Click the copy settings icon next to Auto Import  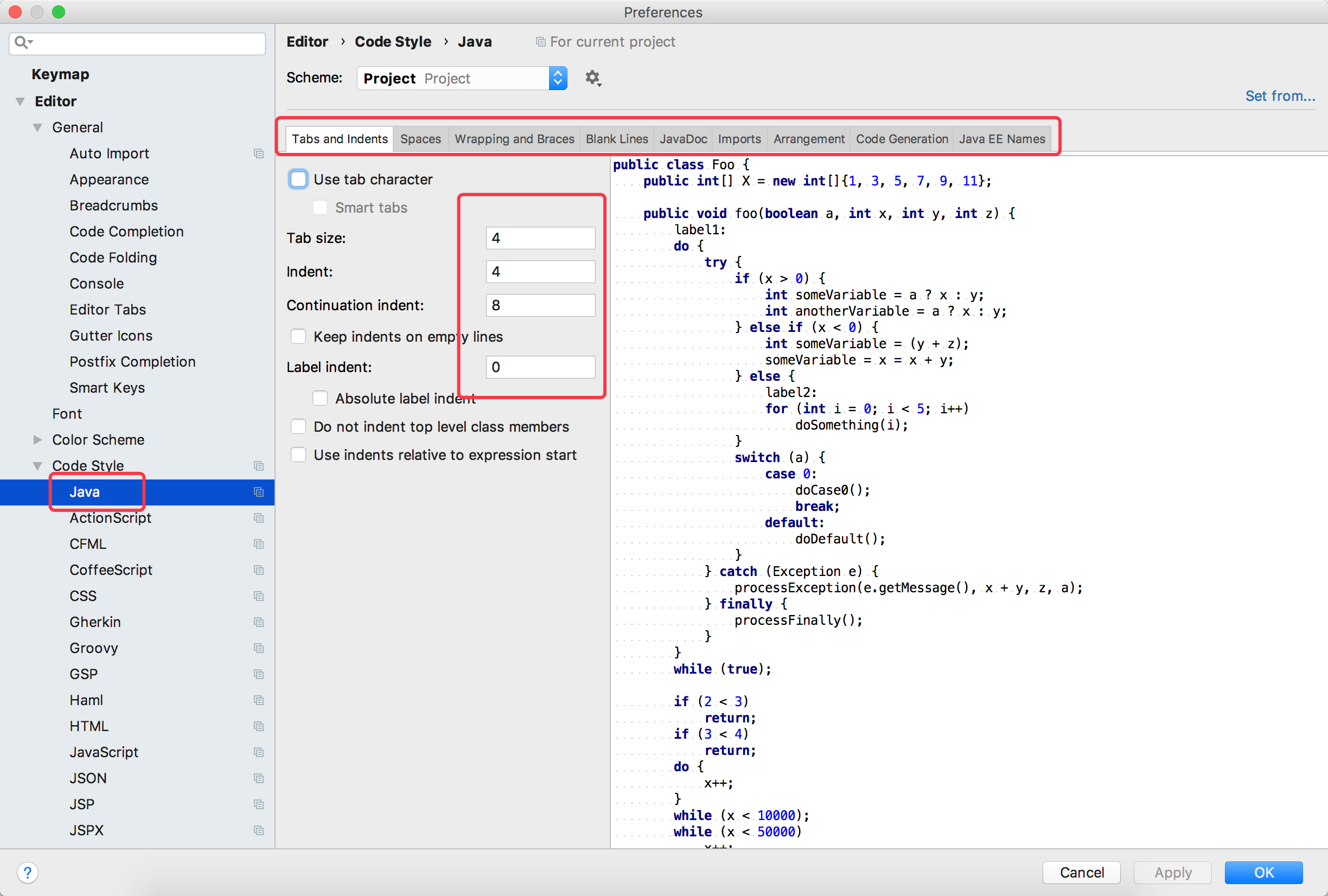pyautogui.click(x=259, y=153)
